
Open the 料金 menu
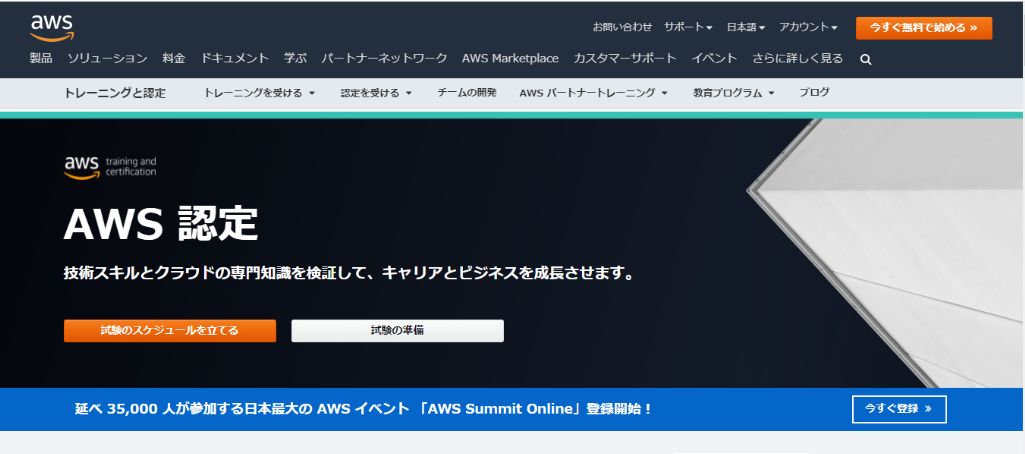174,59
